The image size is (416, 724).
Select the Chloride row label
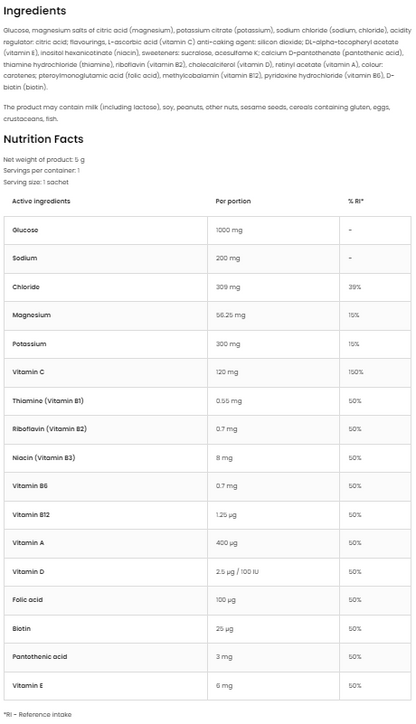click(x=26, y=287)
